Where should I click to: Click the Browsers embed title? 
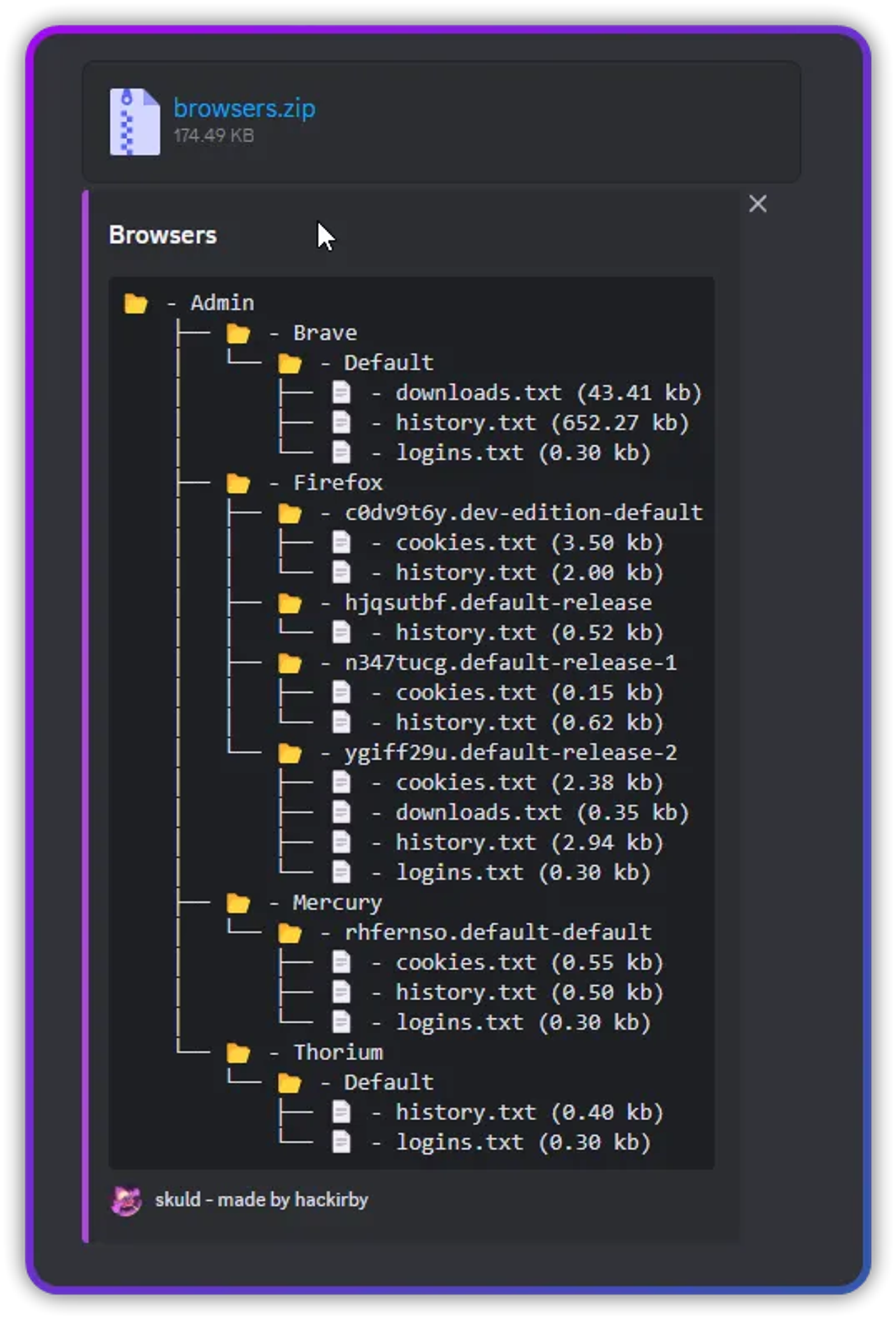tap(163, 235)
